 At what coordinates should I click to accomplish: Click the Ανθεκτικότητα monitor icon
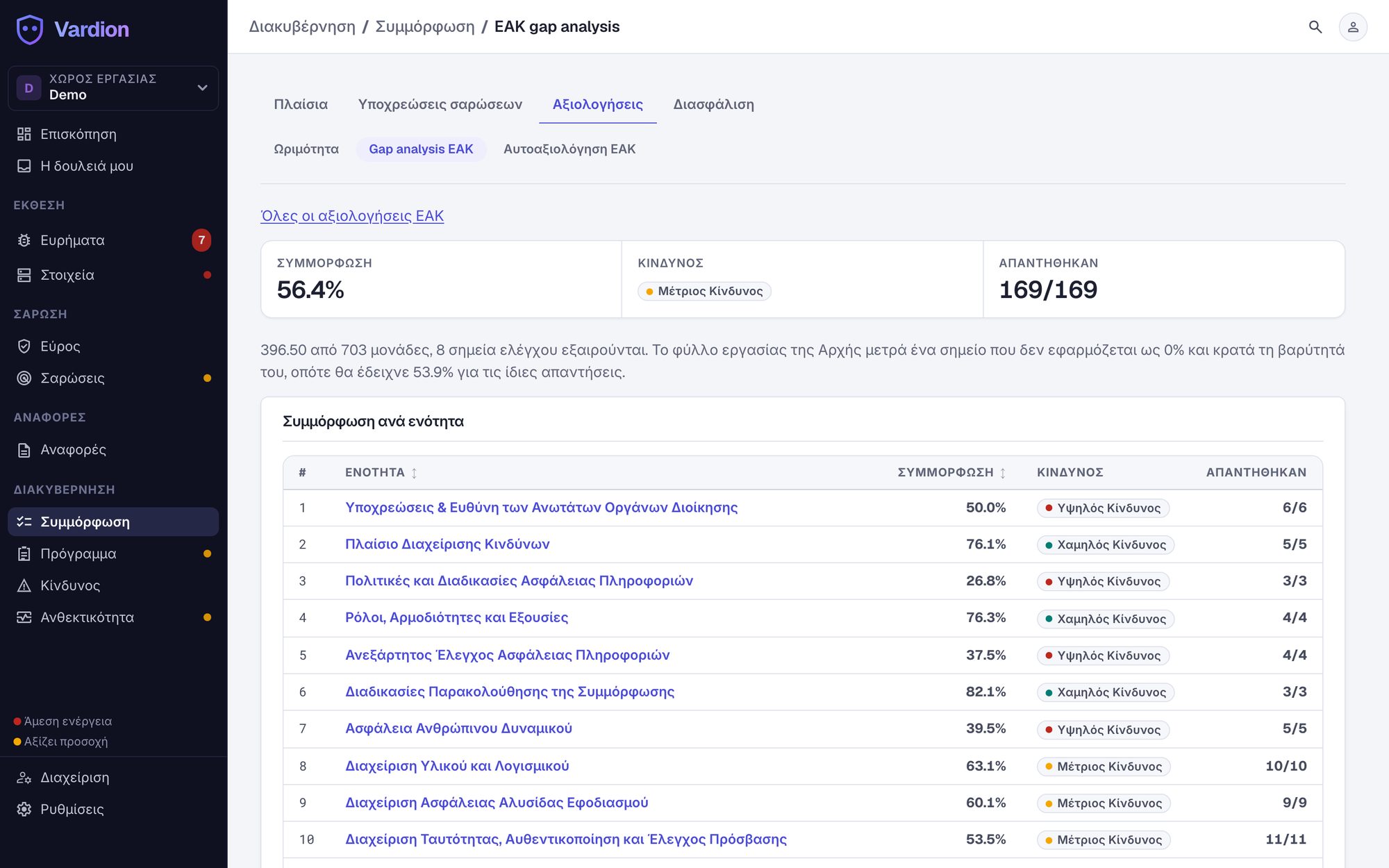coord(24,617)
